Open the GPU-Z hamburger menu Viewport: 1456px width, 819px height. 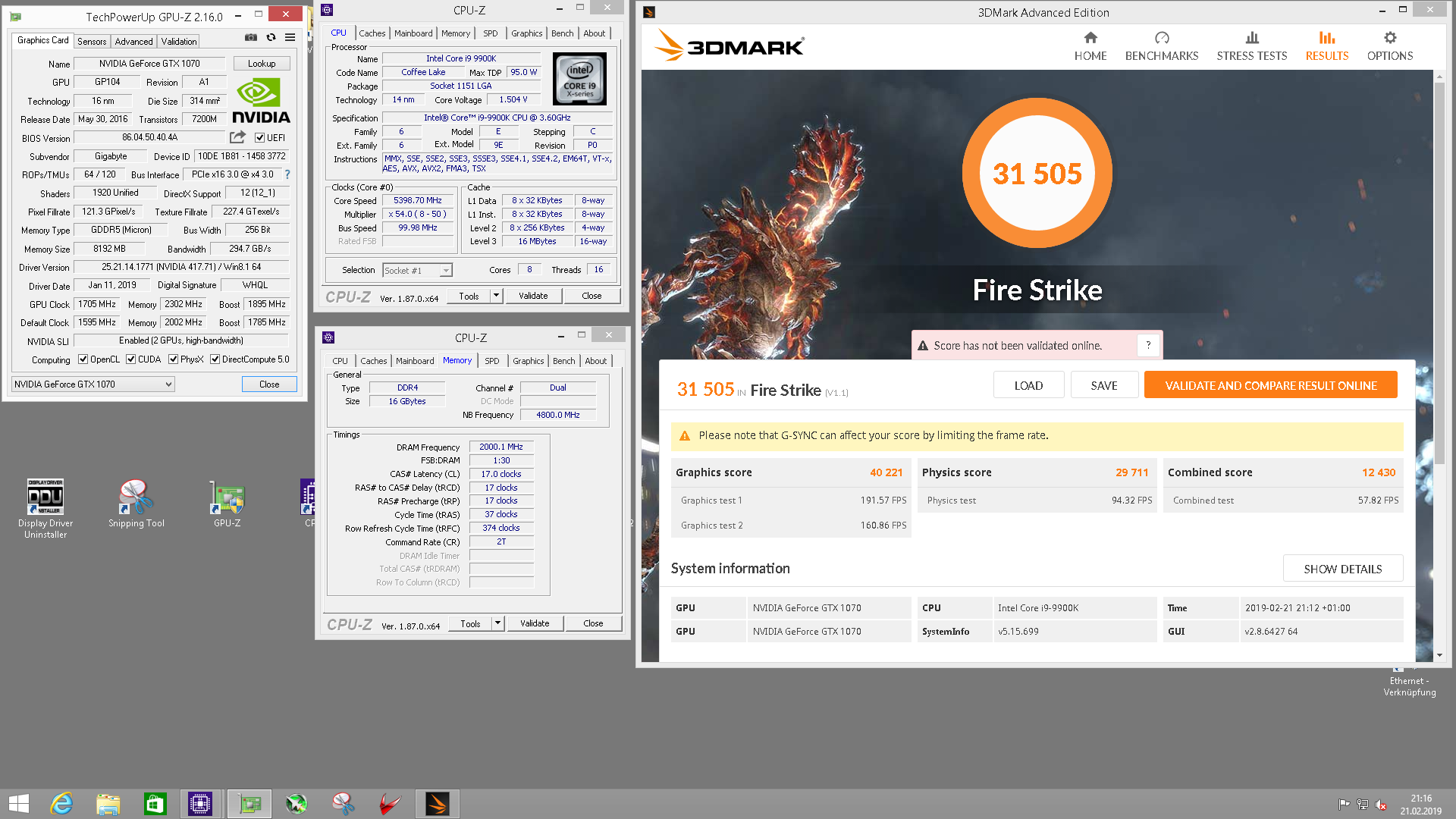[x=290, y=37]
